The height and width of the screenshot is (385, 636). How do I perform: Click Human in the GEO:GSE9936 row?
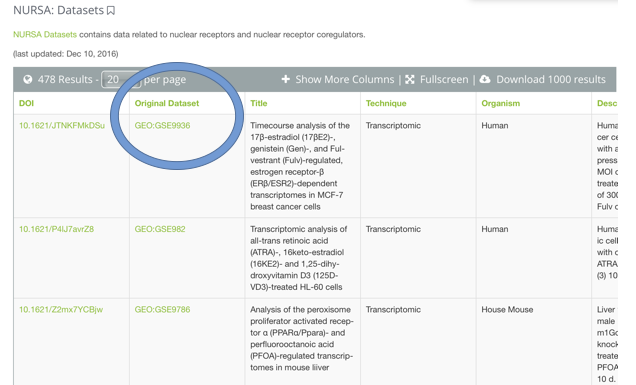point(494,125)
